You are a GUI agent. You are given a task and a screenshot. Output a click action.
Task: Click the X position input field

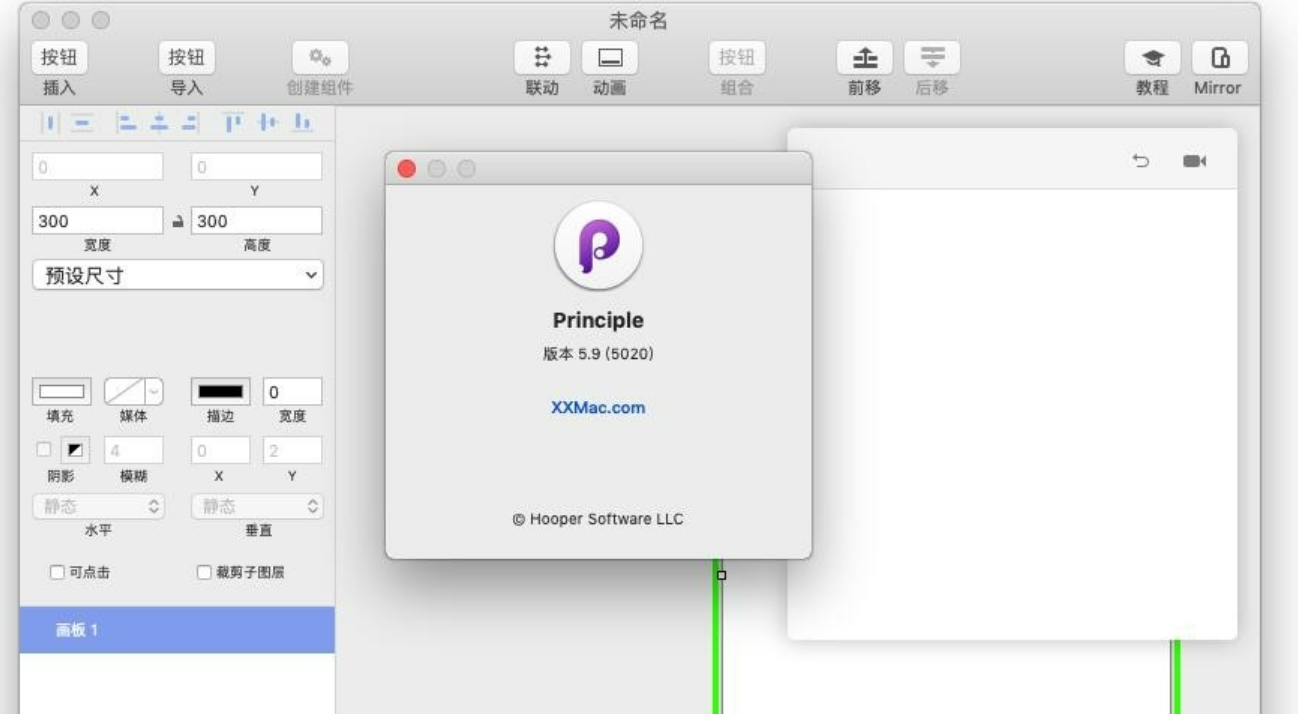click(98, 167)
